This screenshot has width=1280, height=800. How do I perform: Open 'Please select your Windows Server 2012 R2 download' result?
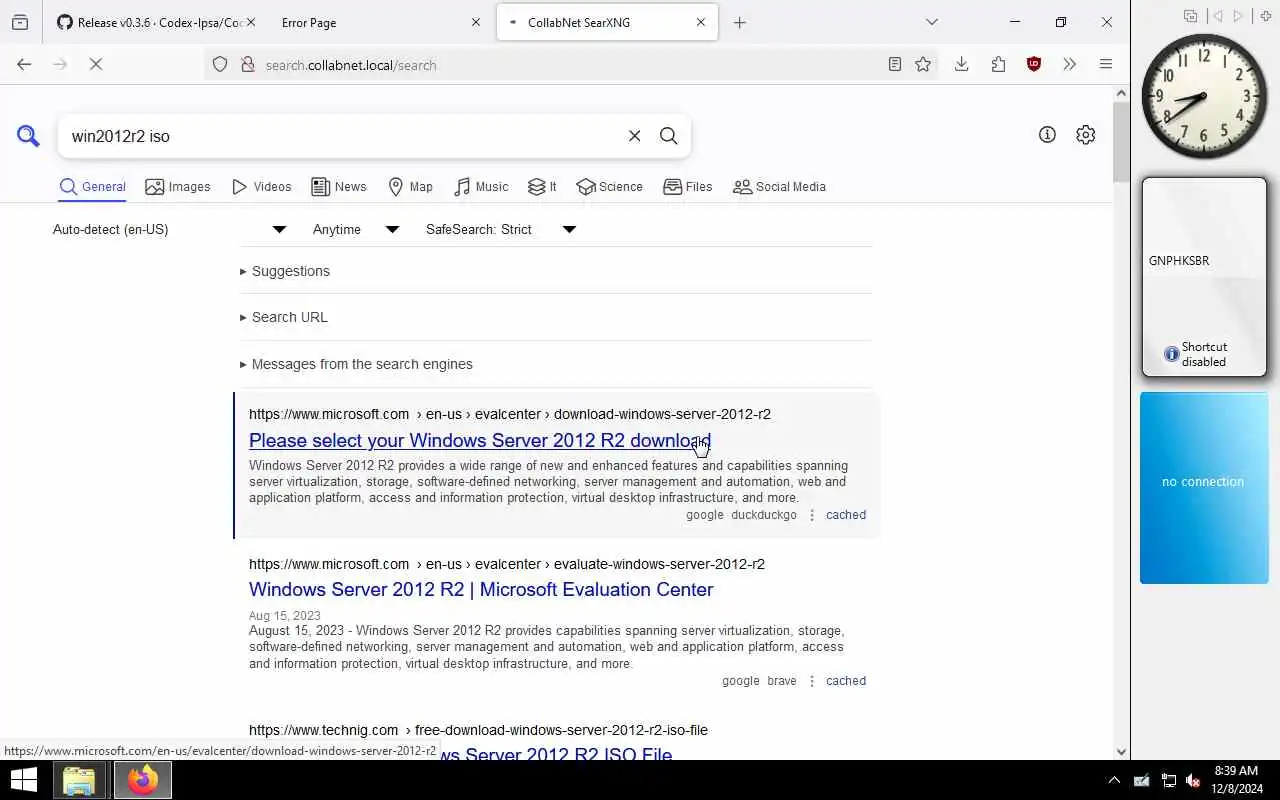(479, 441)
